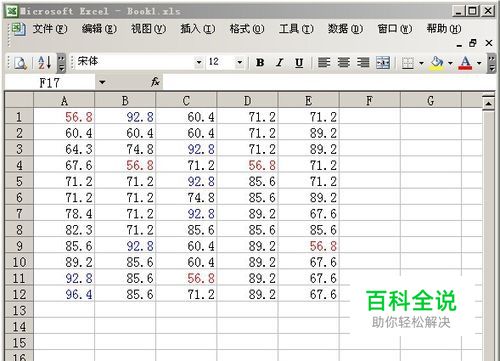Image resolution: width=500 pixels, height=361 pixels.
Task: Open the 窗口(W) menu
Action: (395, 29)
